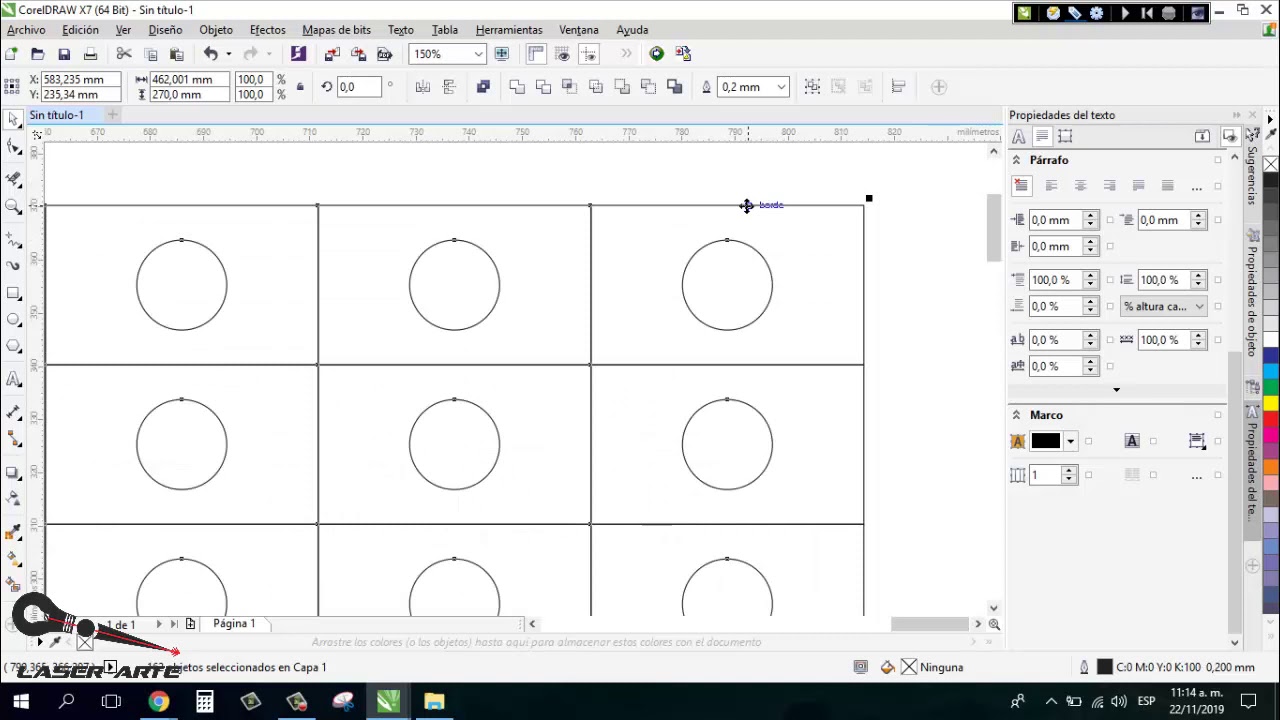The height and width of the screenshot is (720, 1280).
Task: Click the Trim shapes icon
Action: click(x=543, y=87)
